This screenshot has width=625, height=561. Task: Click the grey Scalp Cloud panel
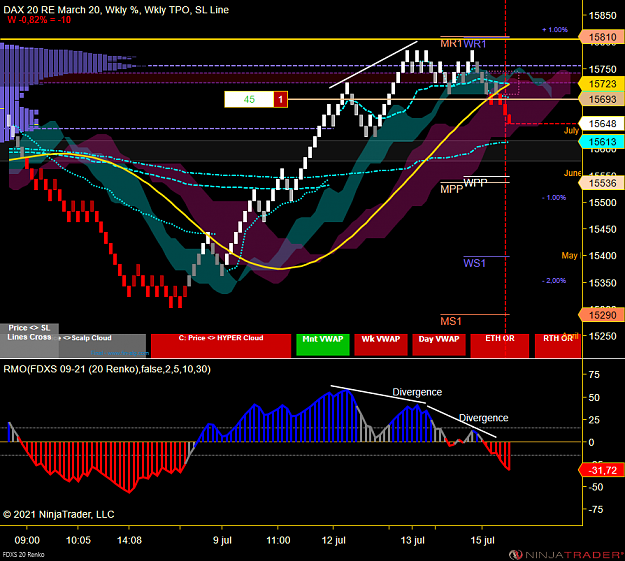pos(102,345)
